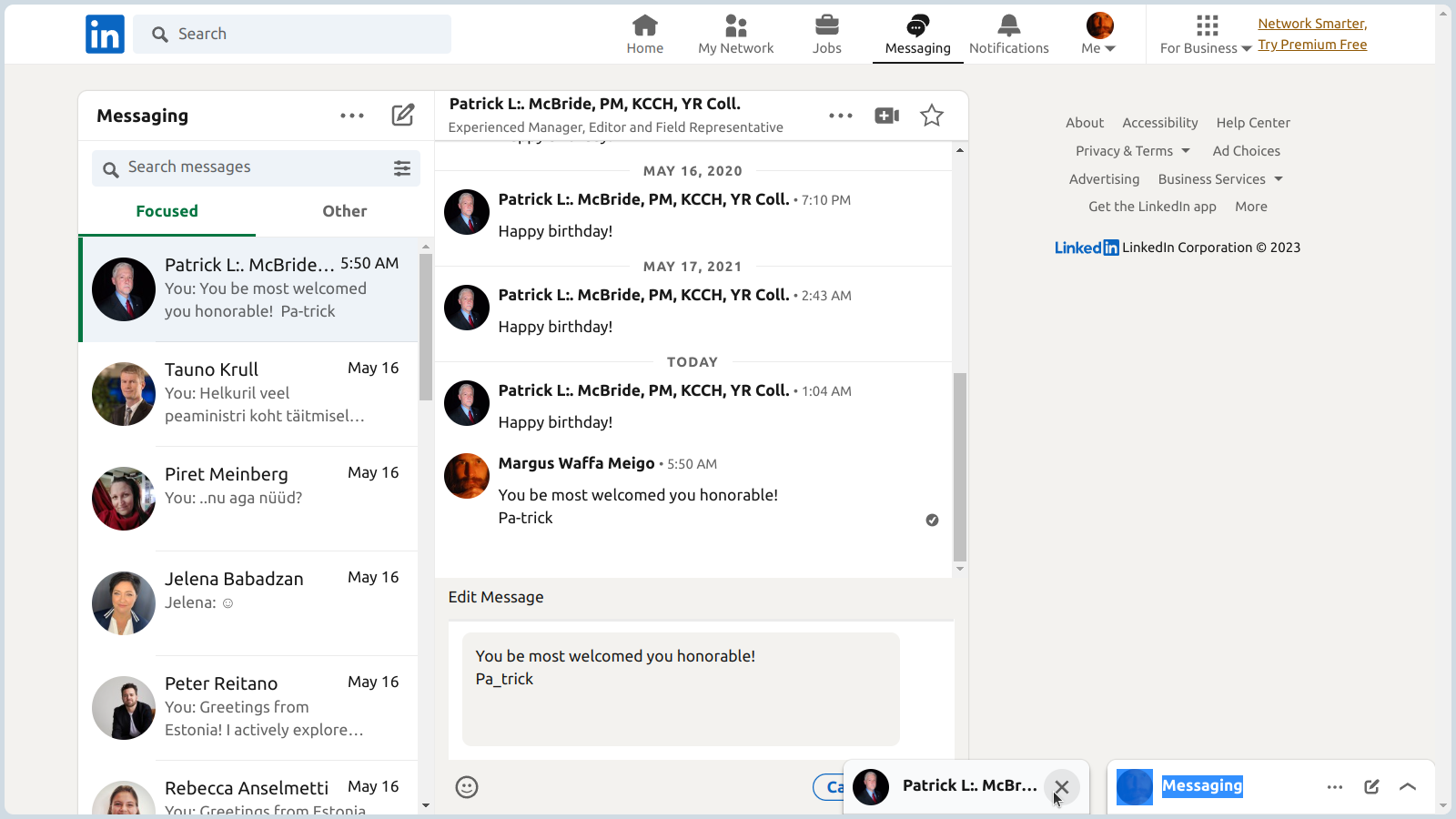
Task: Click Patrick's avatar on today's birthday message
Action: click(x=467, y=403)
